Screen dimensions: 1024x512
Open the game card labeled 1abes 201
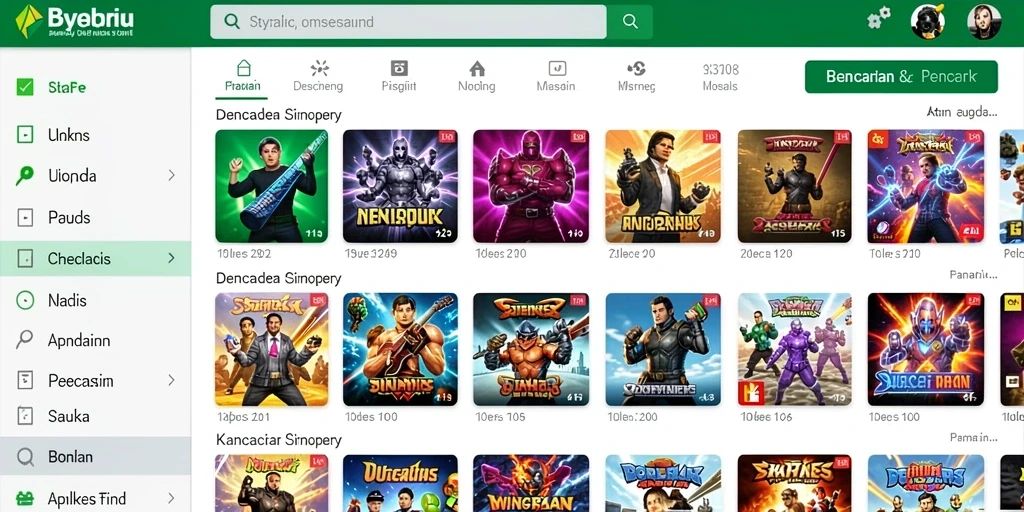272,349
